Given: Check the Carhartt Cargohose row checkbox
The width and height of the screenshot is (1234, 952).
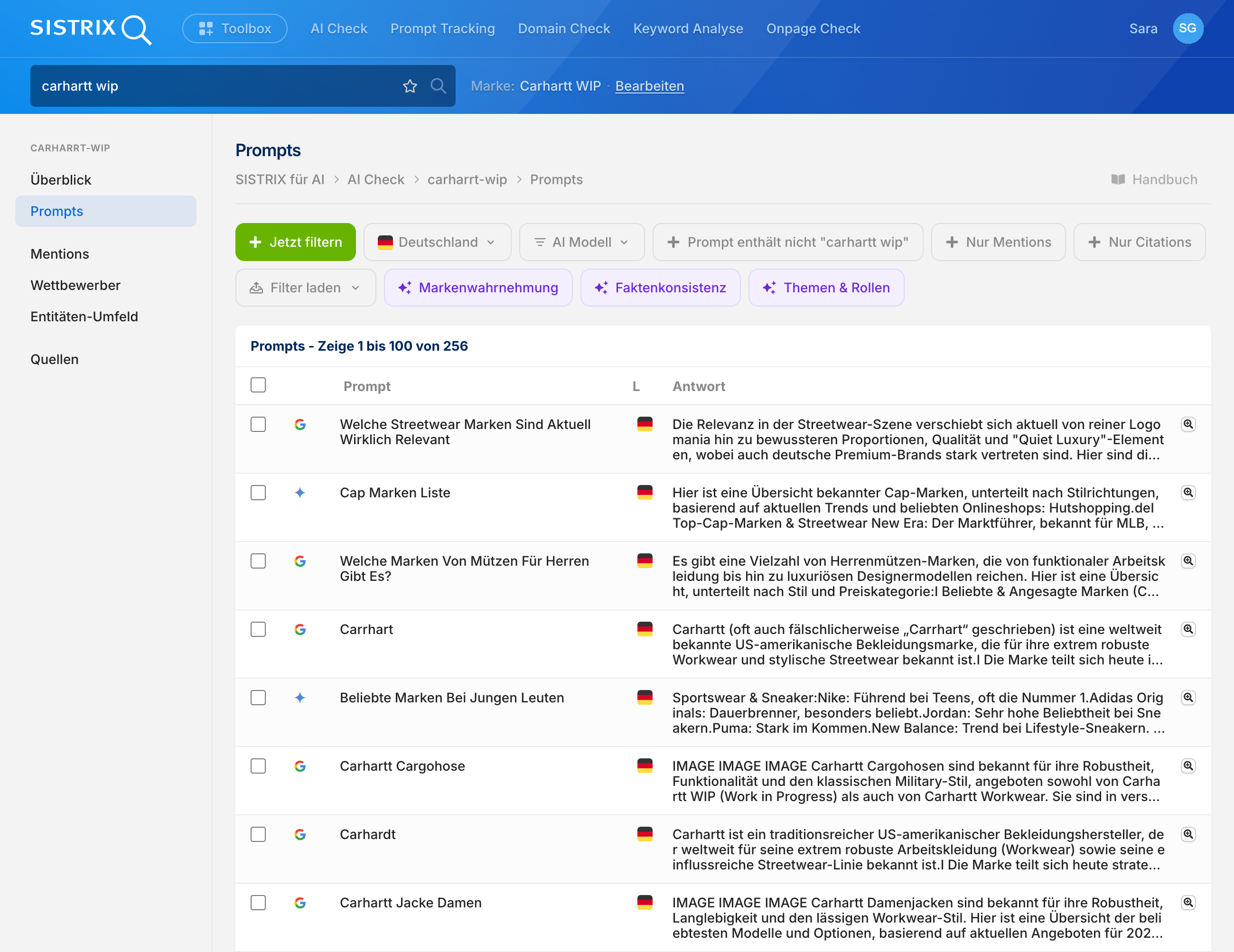Looking at the screenshot, I should click(x=258, y=766).
